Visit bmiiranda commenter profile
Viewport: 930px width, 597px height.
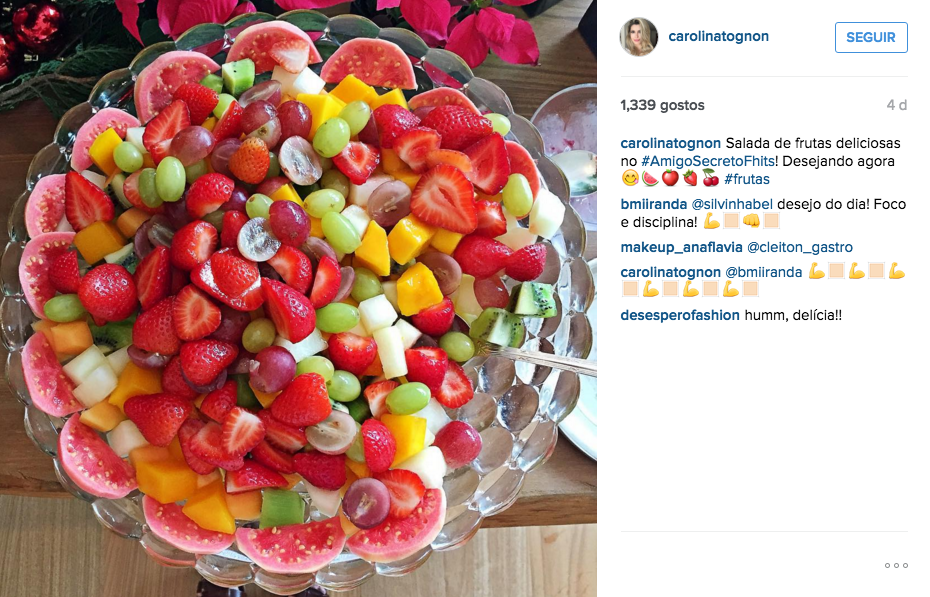click(x=654, y=205)
